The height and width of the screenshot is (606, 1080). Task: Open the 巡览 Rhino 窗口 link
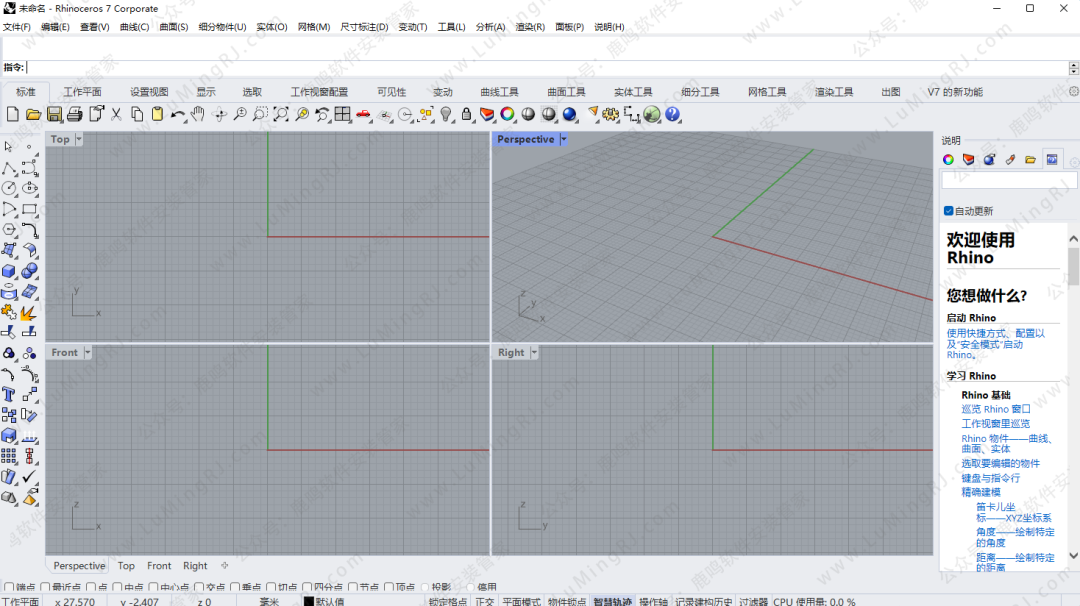995,409
